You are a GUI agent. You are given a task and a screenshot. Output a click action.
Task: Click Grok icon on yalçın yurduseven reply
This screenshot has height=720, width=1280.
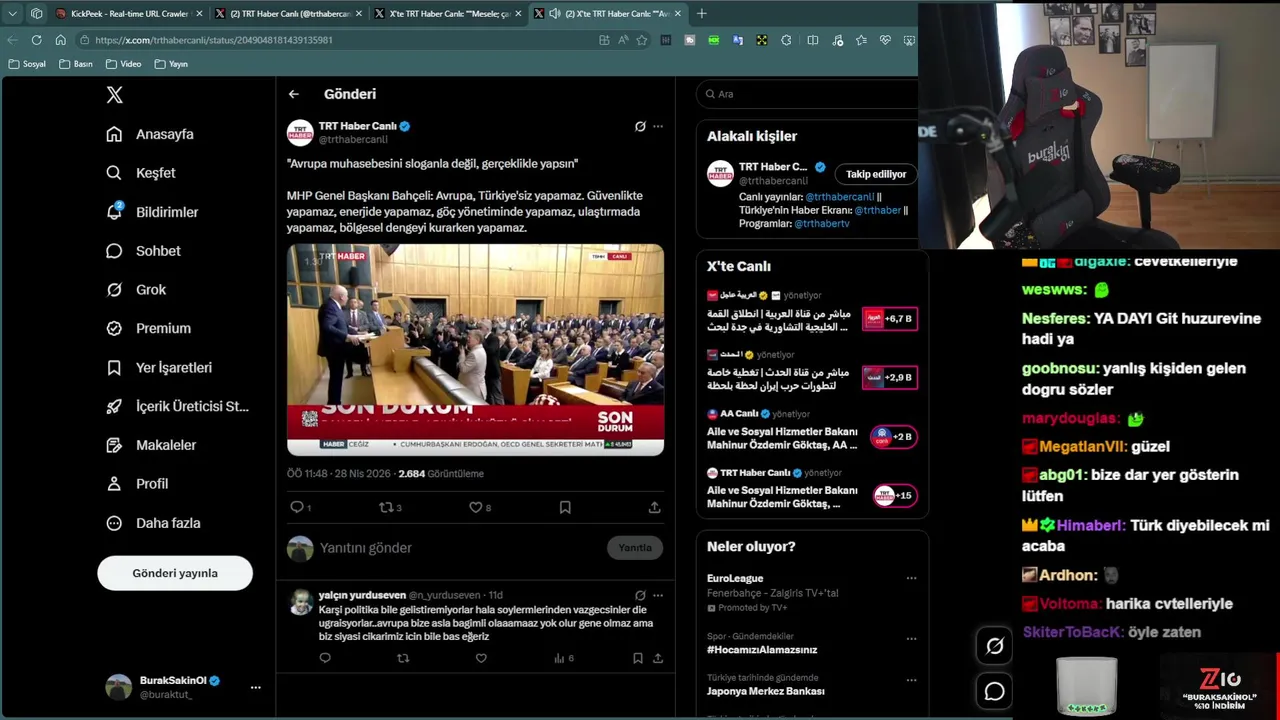pyautogui.click(x=640, y=595)
